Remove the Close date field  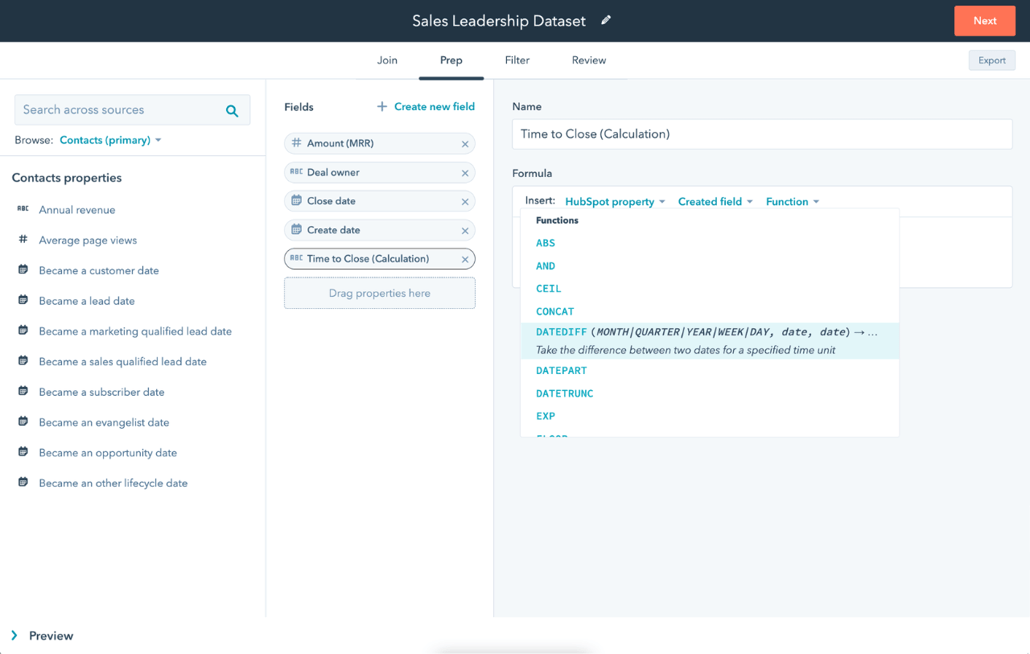point(465,202)
